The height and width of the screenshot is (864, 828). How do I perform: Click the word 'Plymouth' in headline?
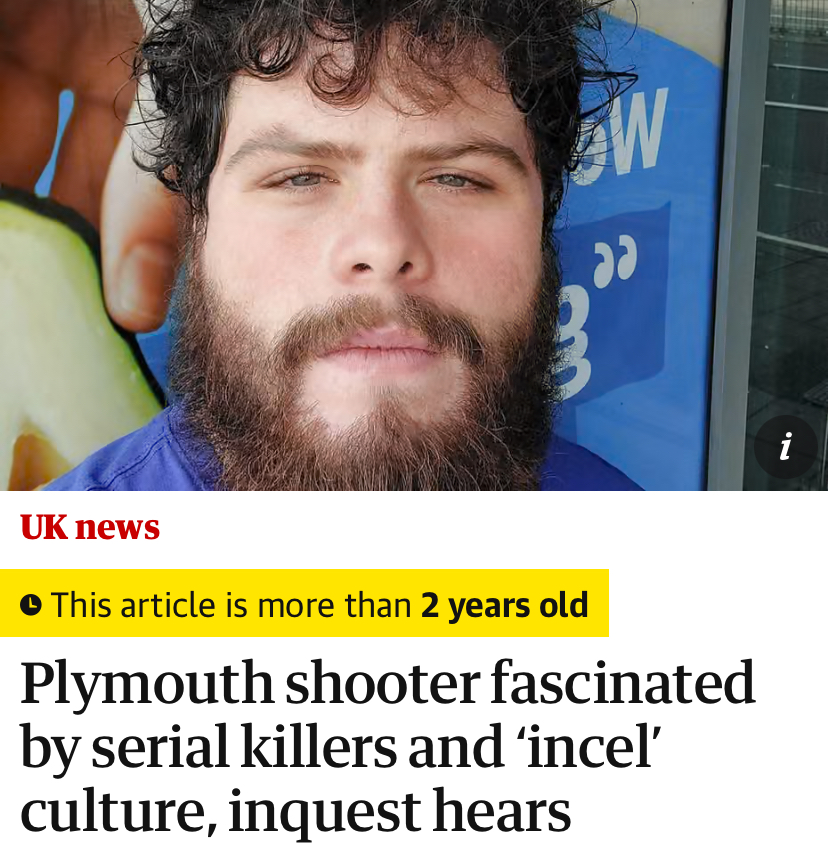click(147, 684)
